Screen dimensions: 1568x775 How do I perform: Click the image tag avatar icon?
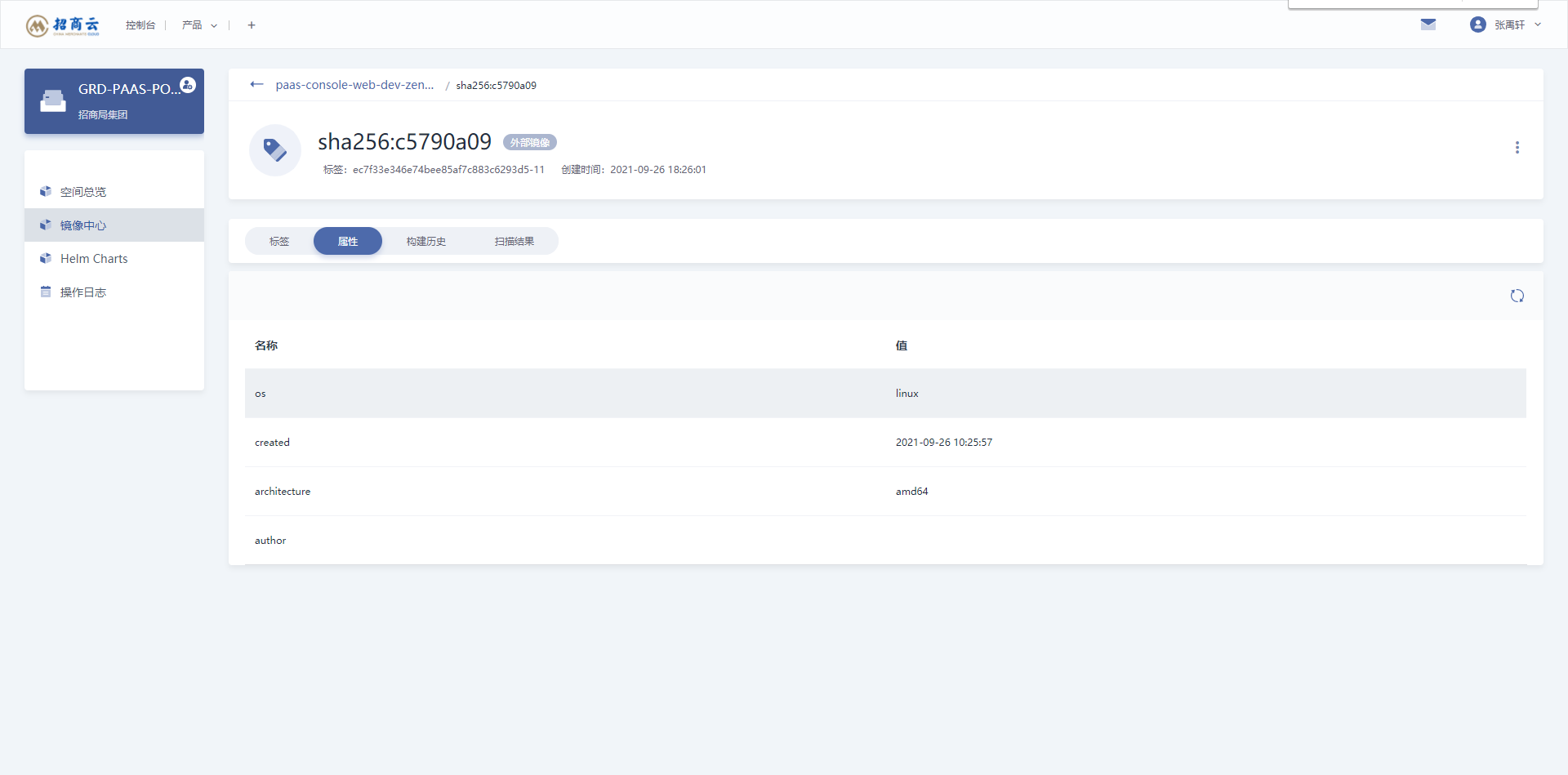tap(275, 150)
